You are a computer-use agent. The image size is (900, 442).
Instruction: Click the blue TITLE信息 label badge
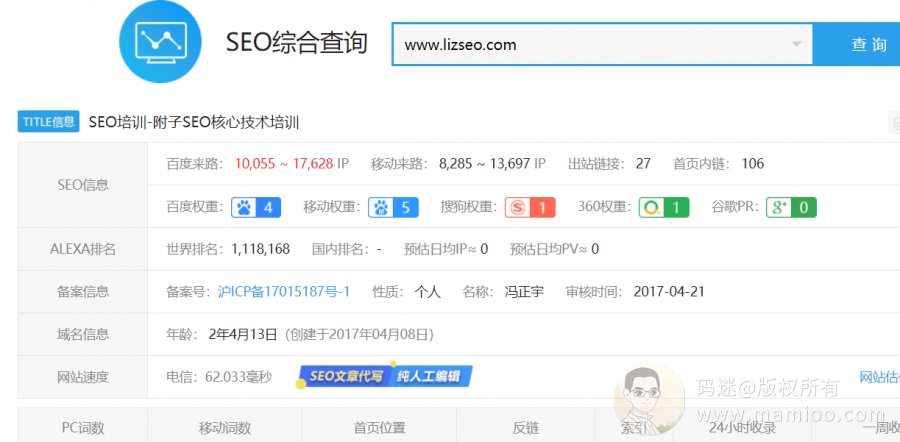pos(48,122)
